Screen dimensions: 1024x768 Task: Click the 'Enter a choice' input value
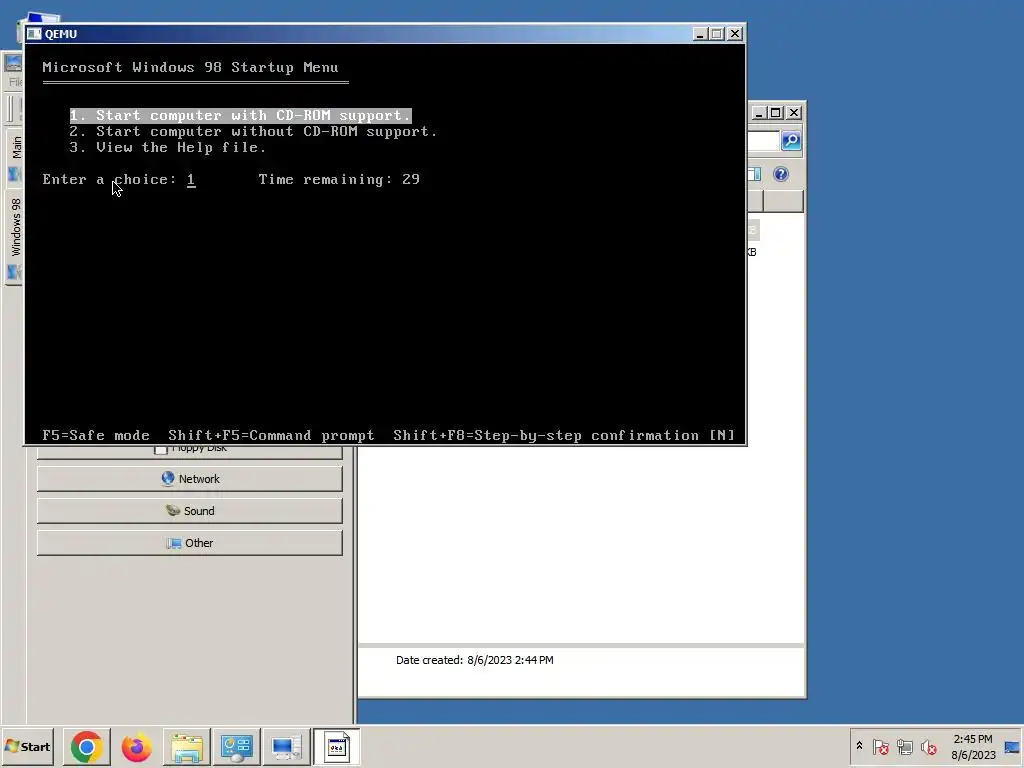pos(191,180)
